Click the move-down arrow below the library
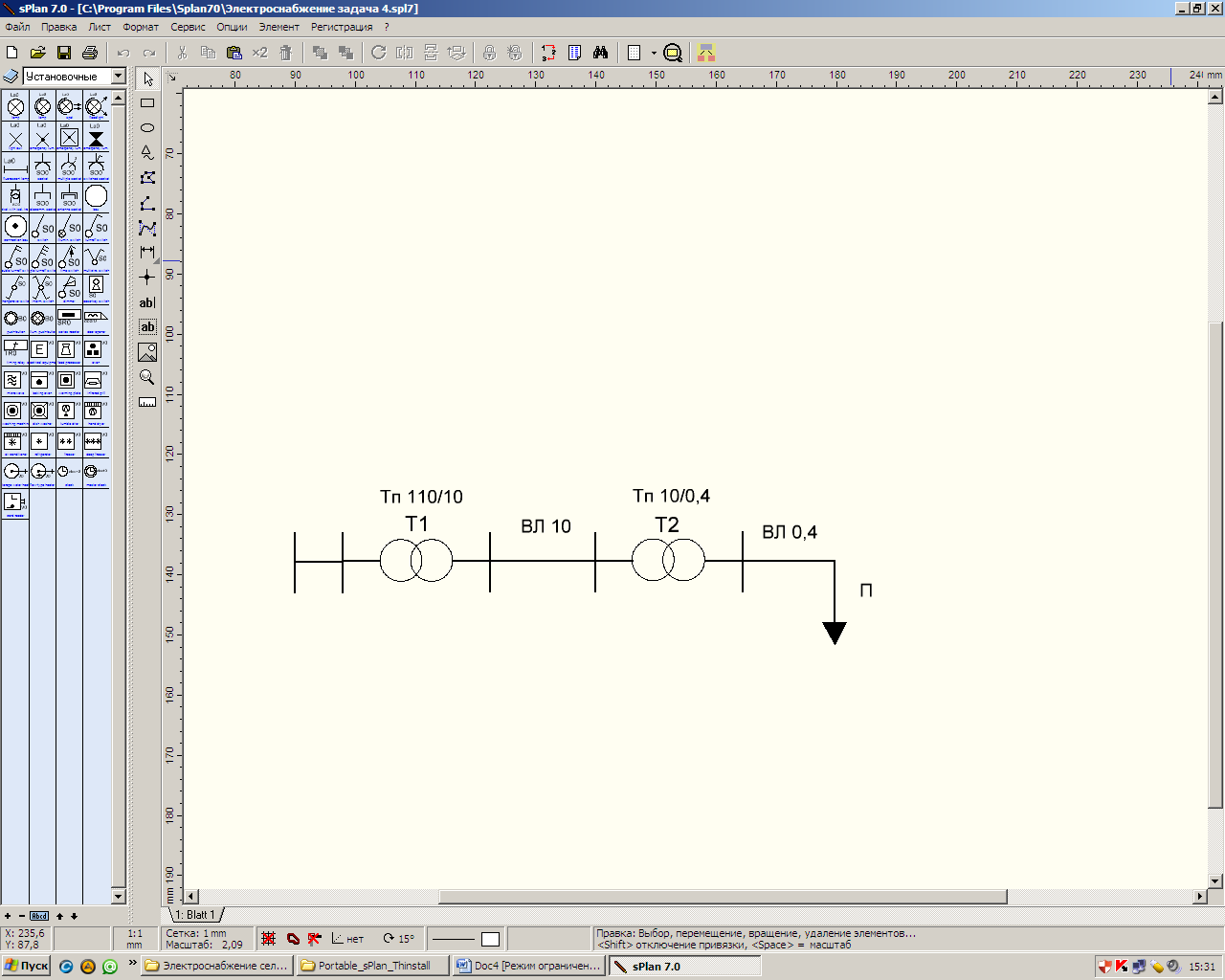 coord(74,916)
